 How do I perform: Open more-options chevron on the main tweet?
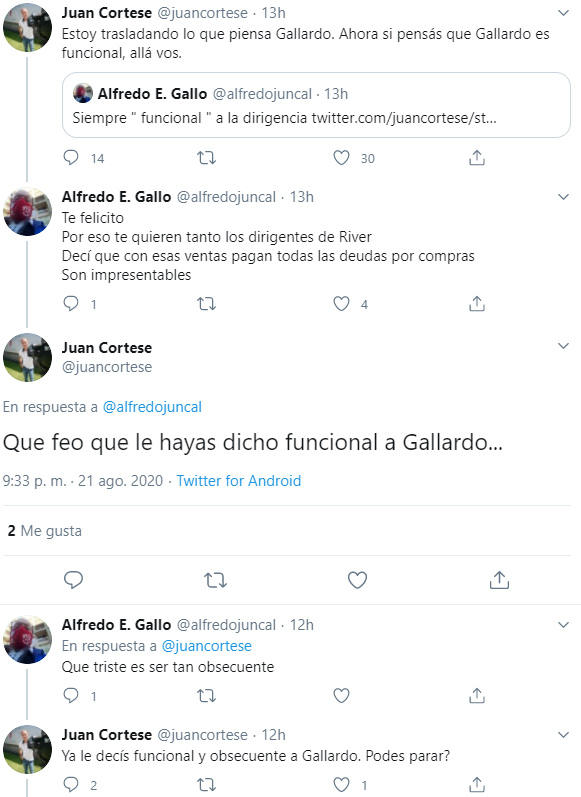pos(563,346)
